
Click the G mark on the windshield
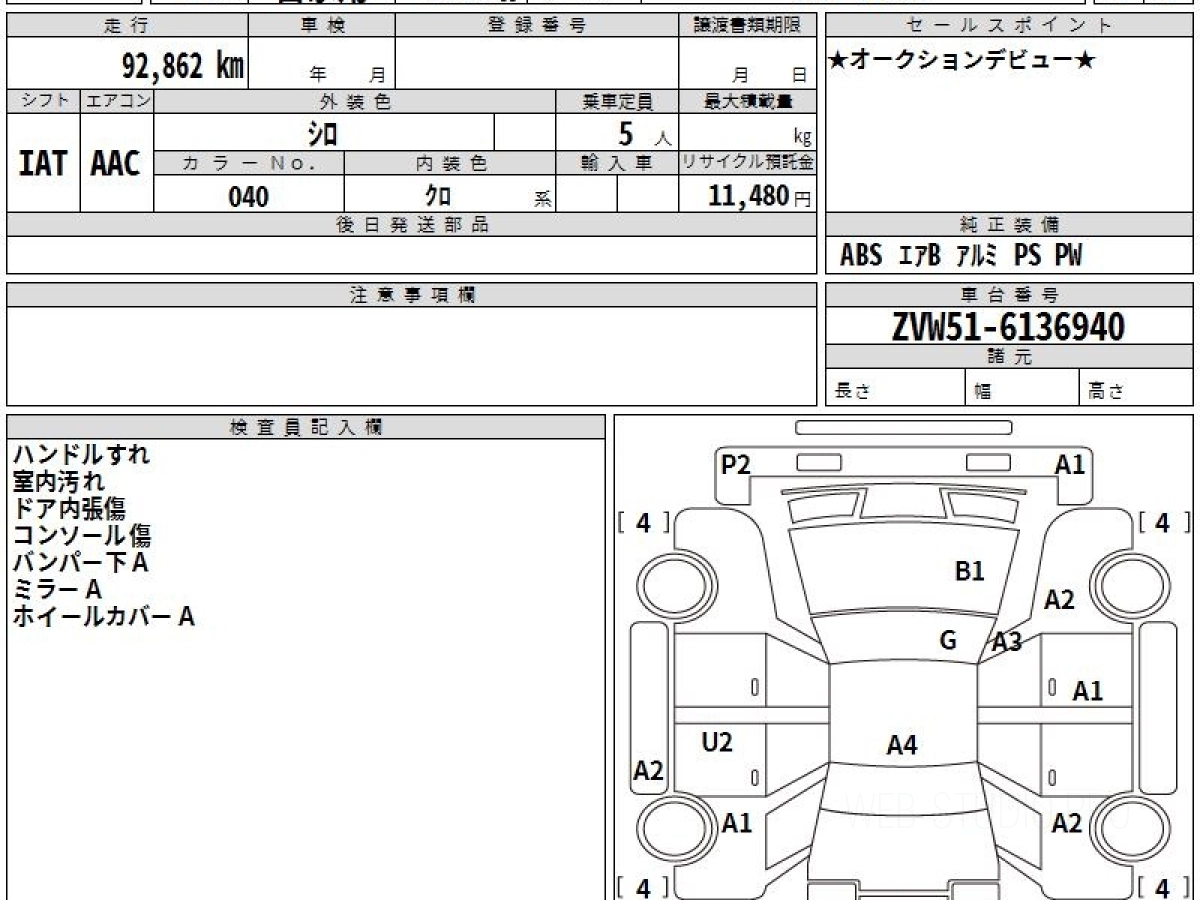tap(949, 640)
